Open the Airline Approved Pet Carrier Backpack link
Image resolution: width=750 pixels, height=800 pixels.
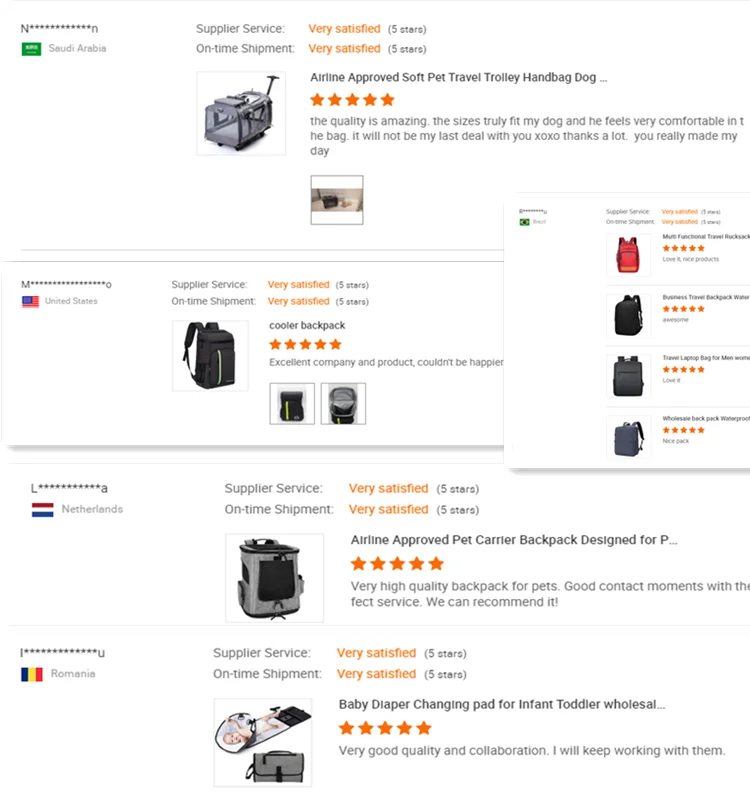tap(514, 540)
